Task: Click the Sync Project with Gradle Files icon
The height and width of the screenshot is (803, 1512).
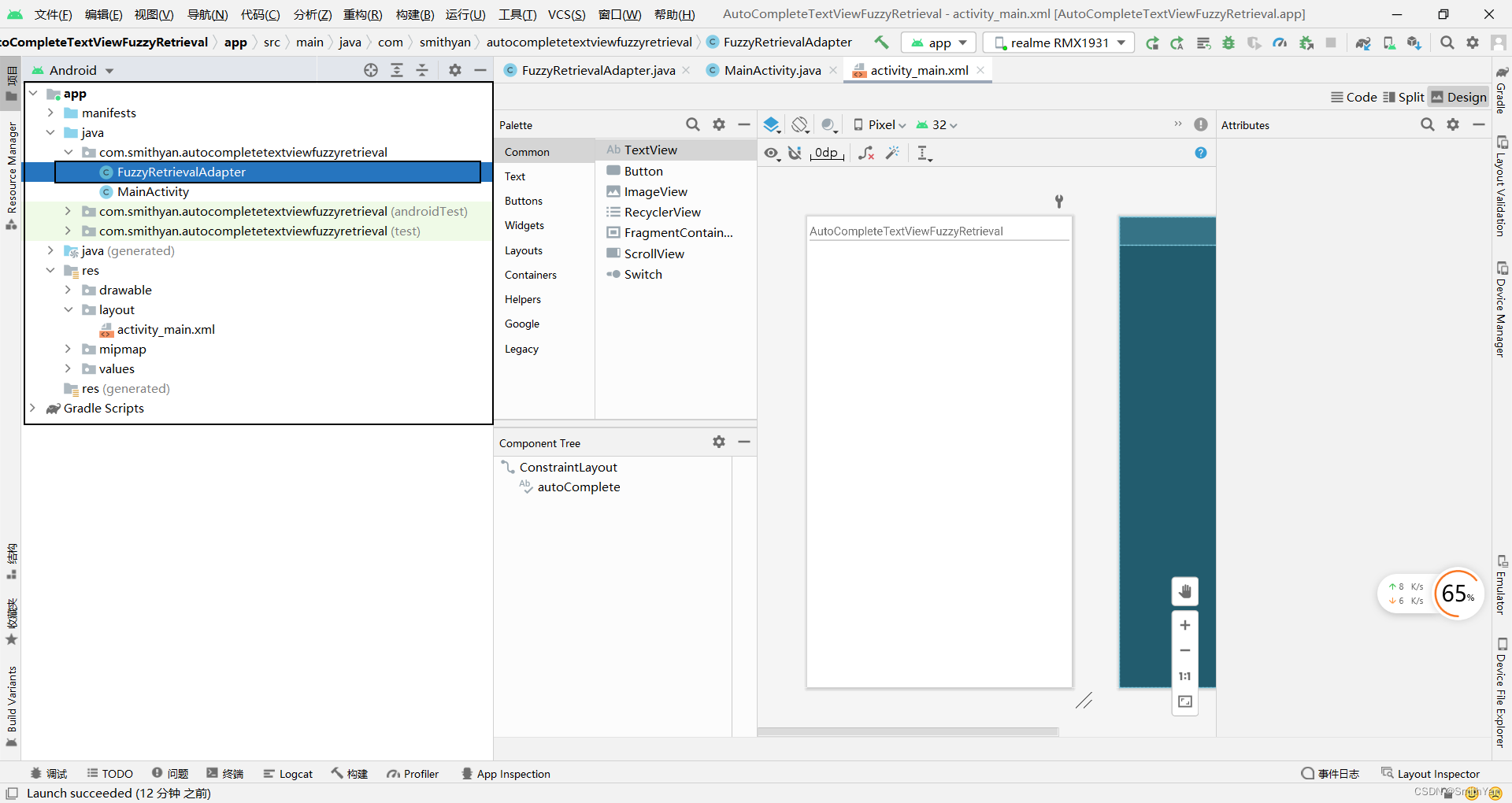Action: click(x=1363, y=43)
